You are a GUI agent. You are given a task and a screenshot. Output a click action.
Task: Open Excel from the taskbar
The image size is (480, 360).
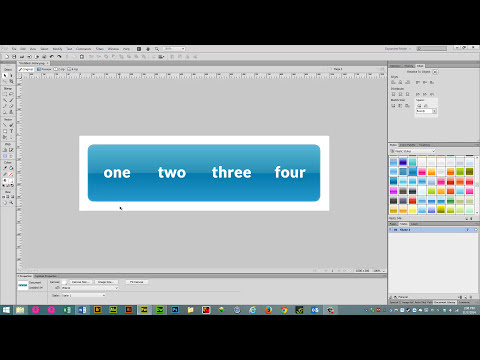tap(67, 310)
